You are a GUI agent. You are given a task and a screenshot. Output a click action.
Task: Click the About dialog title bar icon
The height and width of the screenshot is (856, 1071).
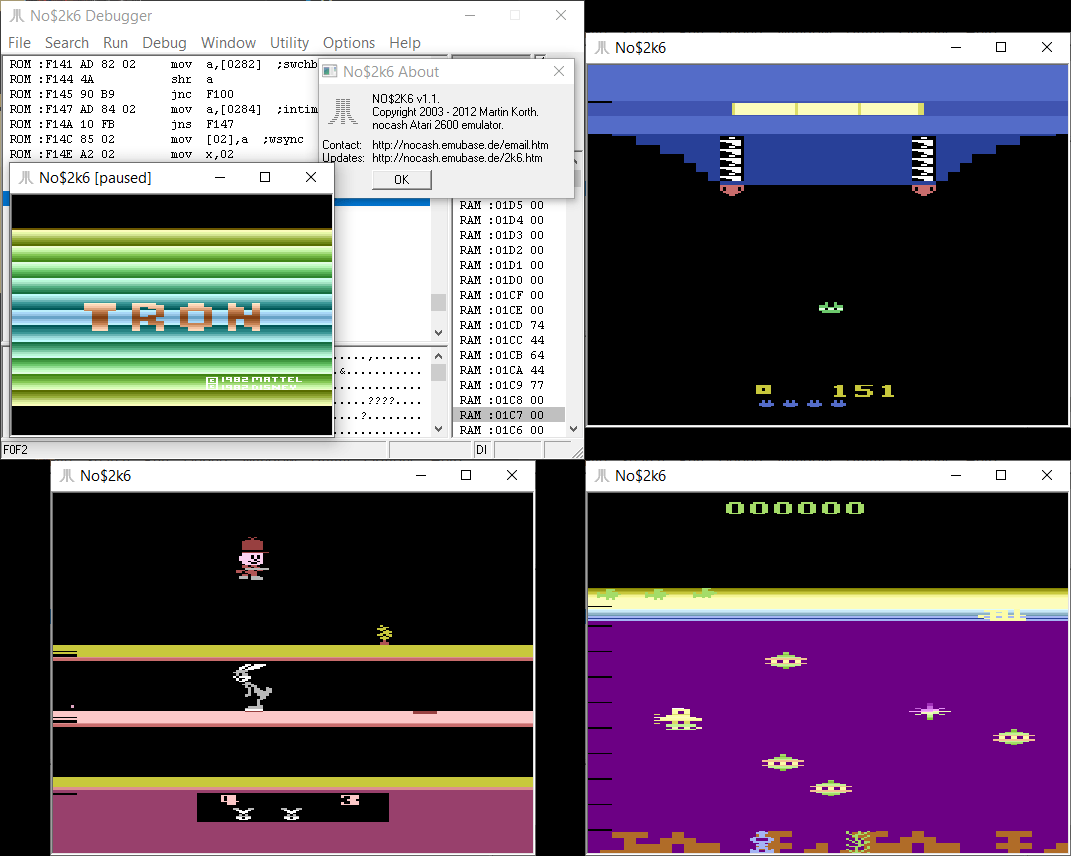click(x=330, y=71)
